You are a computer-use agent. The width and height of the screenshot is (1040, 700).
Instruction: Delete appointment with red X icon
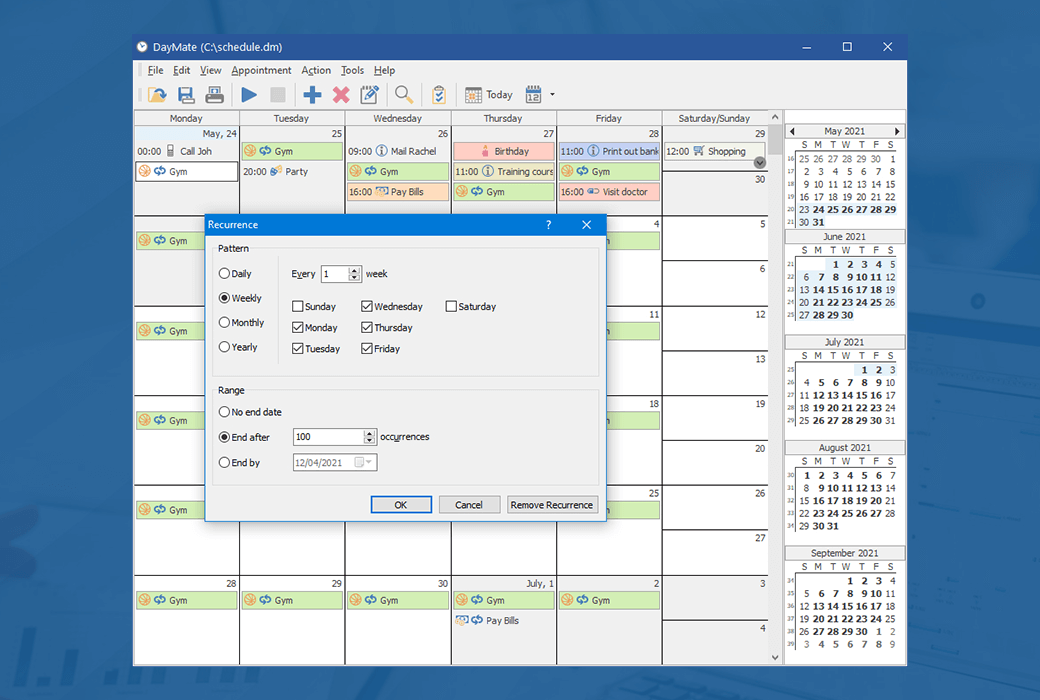pos(341,95)
